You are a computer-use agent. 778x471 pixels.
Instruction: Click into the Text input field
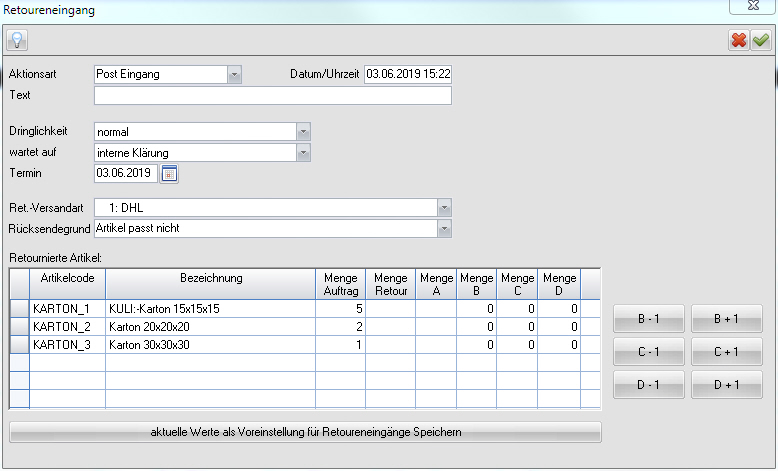point(272,96)
